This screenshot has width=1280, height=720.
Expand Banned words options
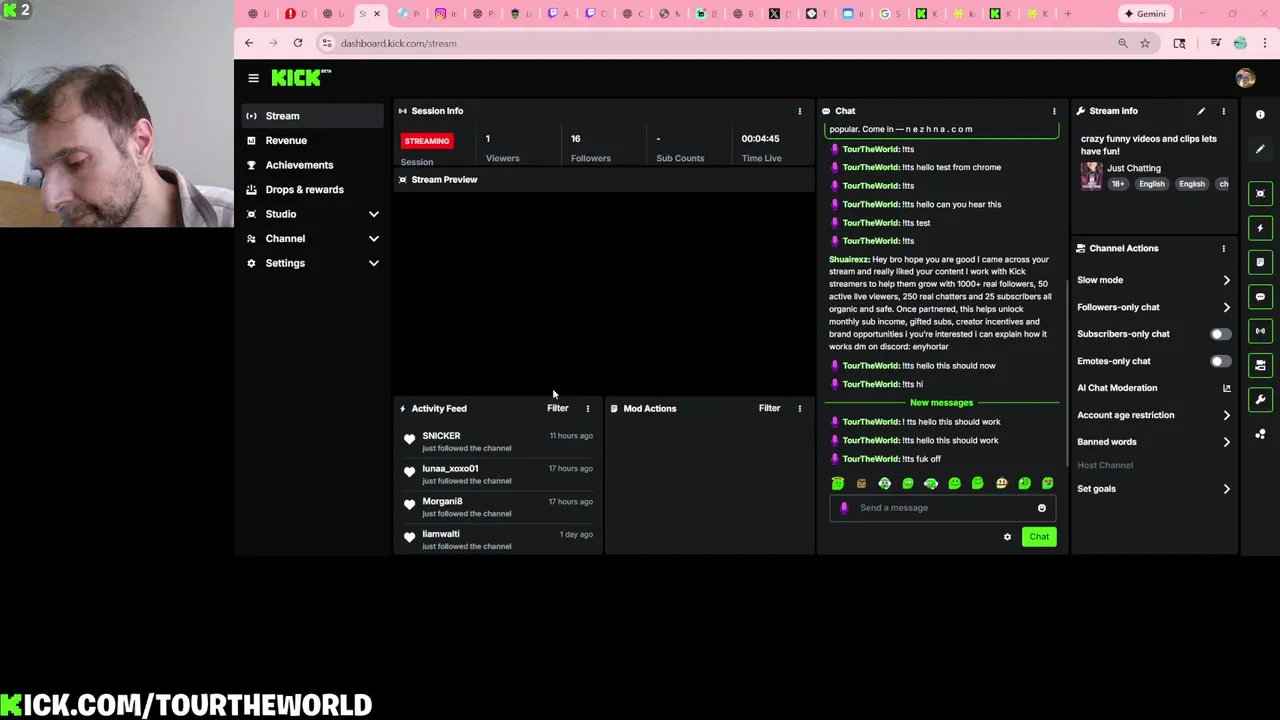coord(1154,442)
